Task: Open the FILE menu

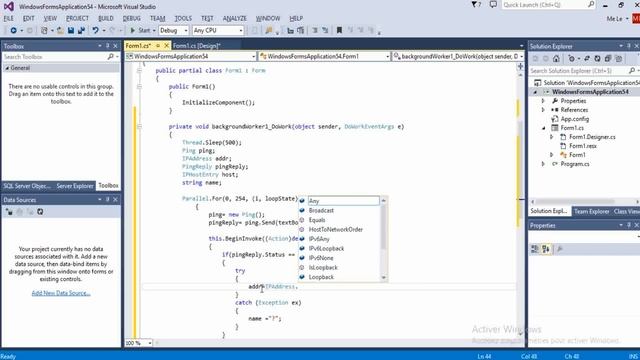Action: 9,18
